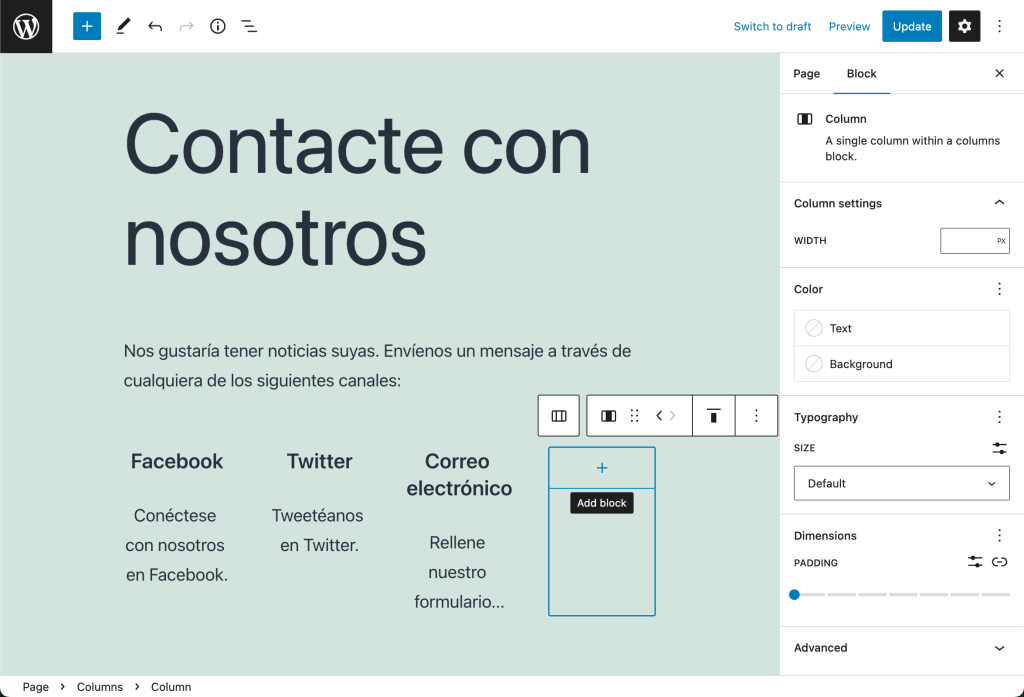Select the Tools pencil icon
The image size is (1024, 697).
123,26
